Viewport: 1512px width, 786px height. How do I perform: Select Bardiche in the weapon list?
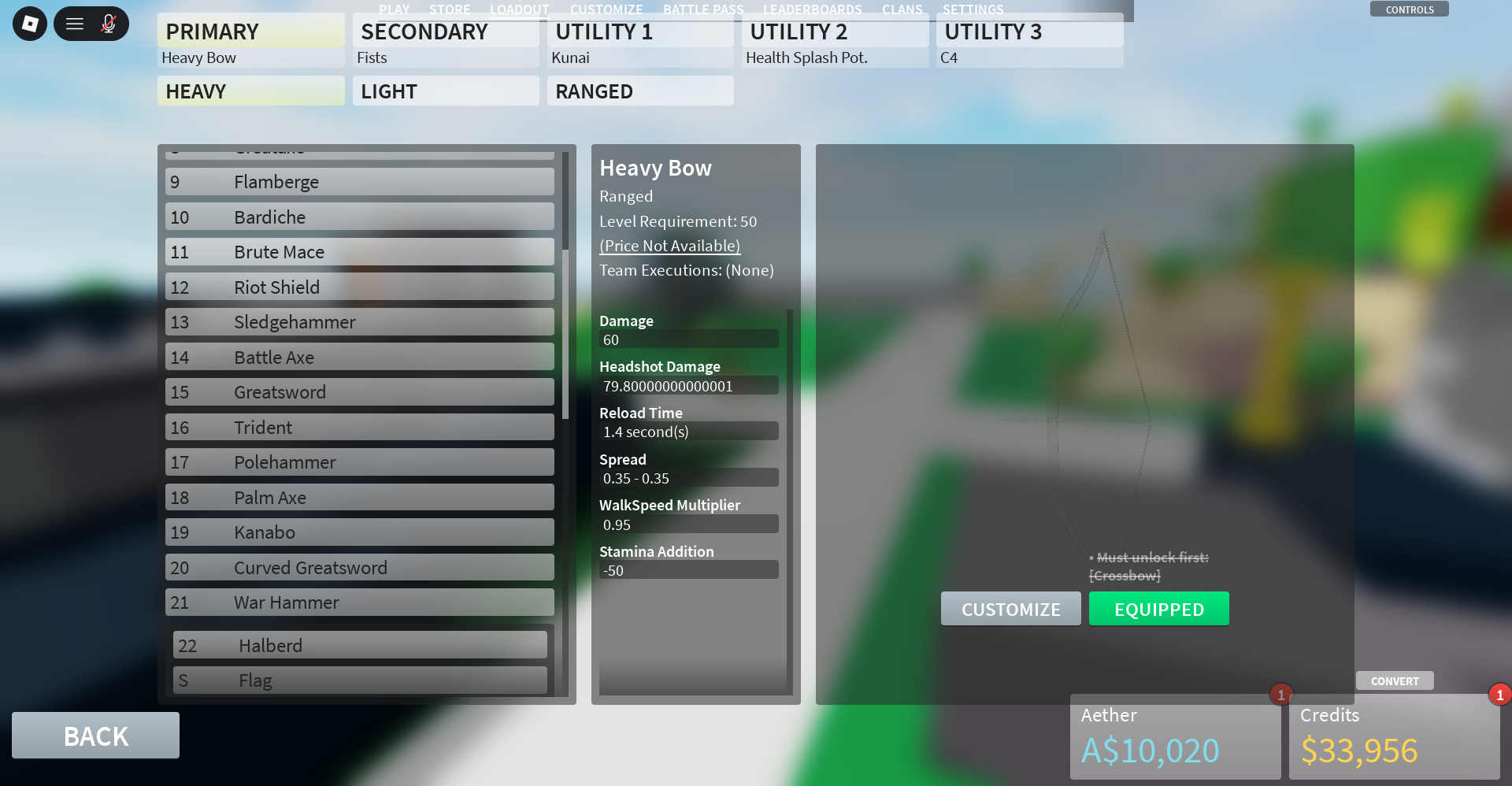[360, 217]
